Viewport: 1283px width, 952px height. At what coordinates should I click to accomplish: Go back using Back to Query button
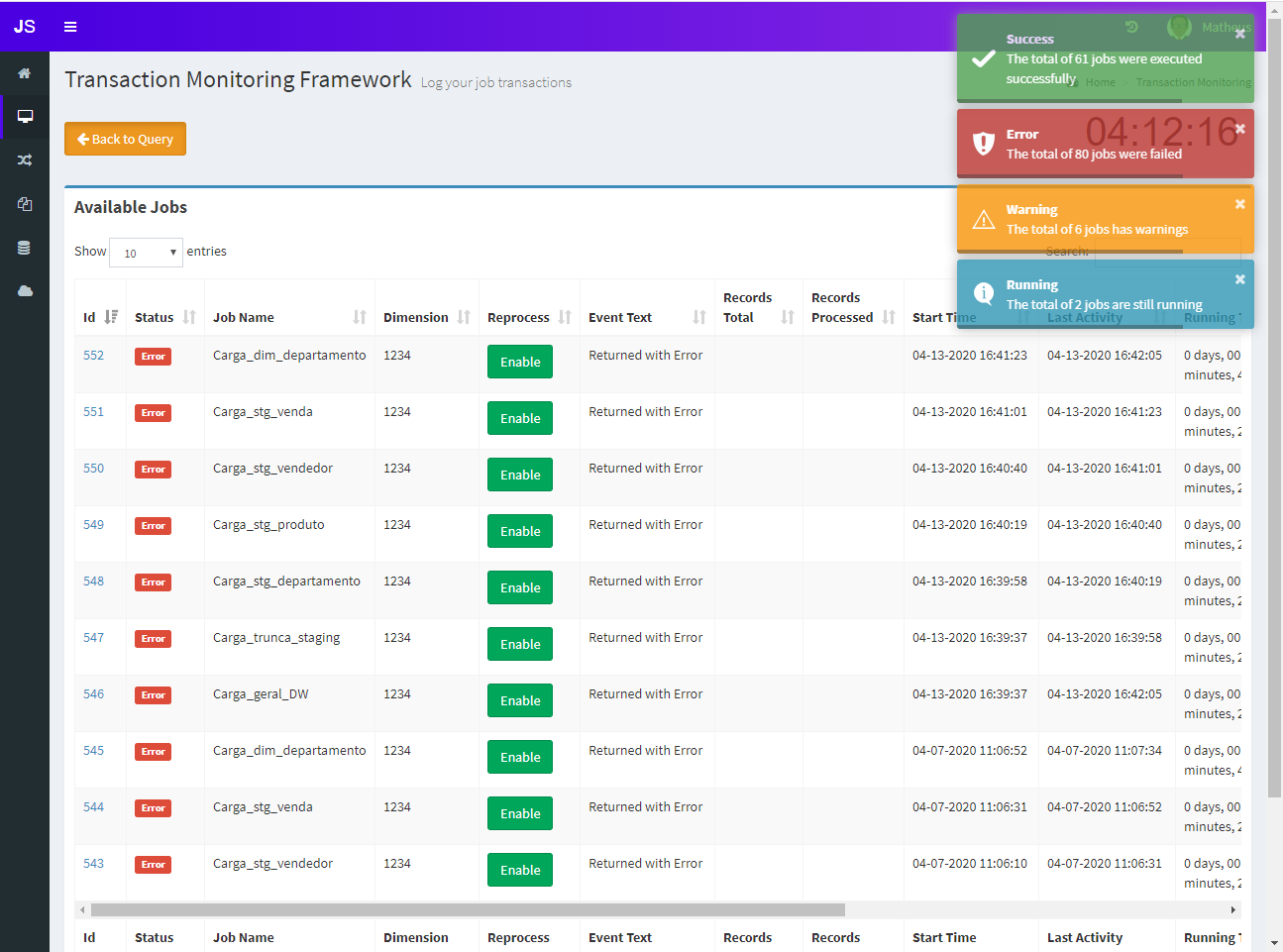[x=125, y=139]
